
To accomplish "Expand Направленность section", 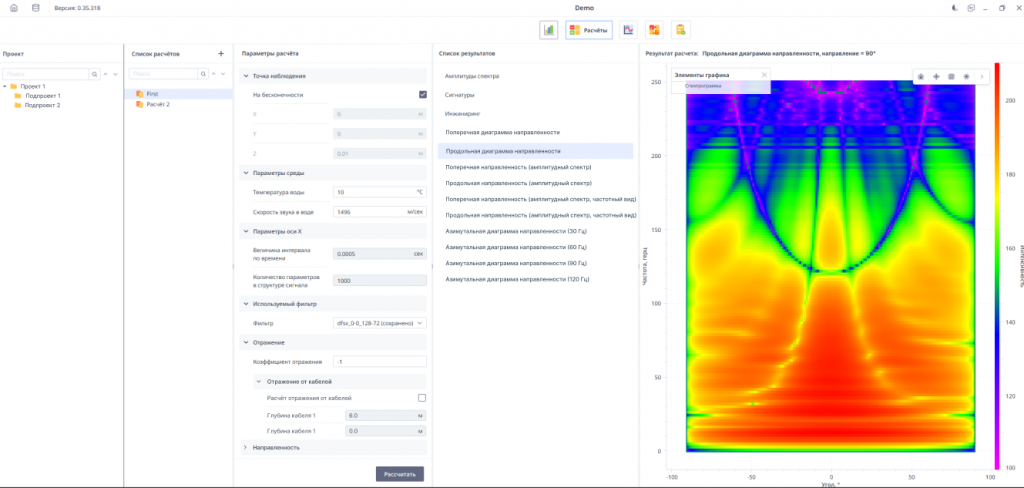I will click(245, 447).
